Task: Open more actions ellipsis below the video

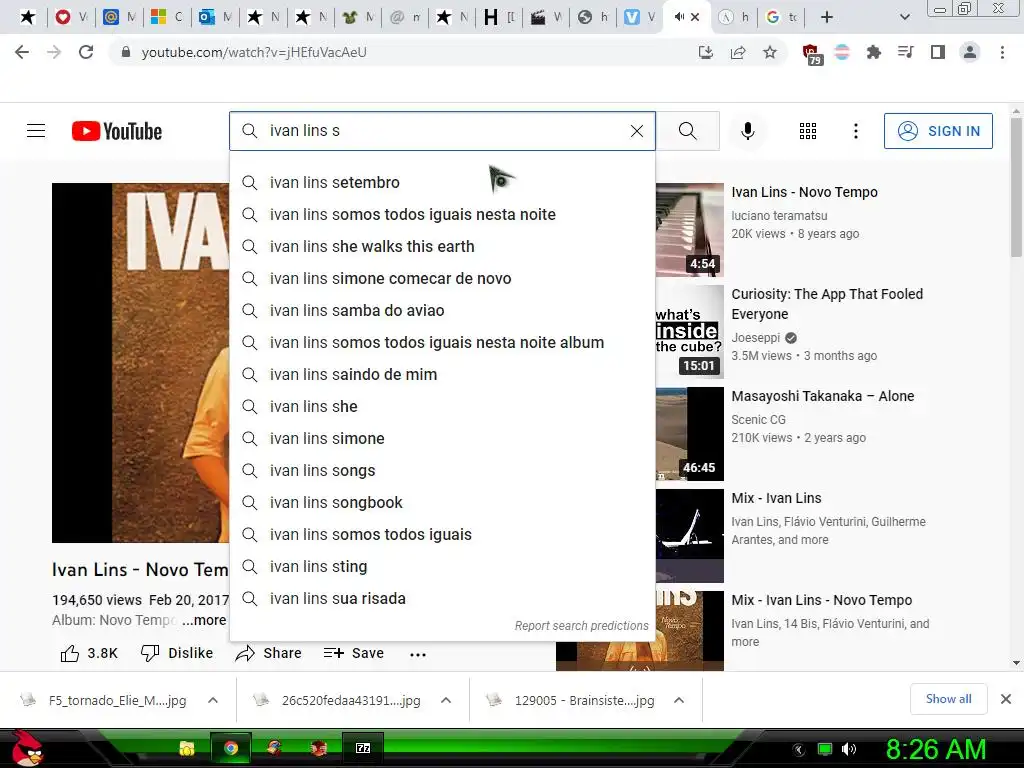Action: (x=418, y=654)
